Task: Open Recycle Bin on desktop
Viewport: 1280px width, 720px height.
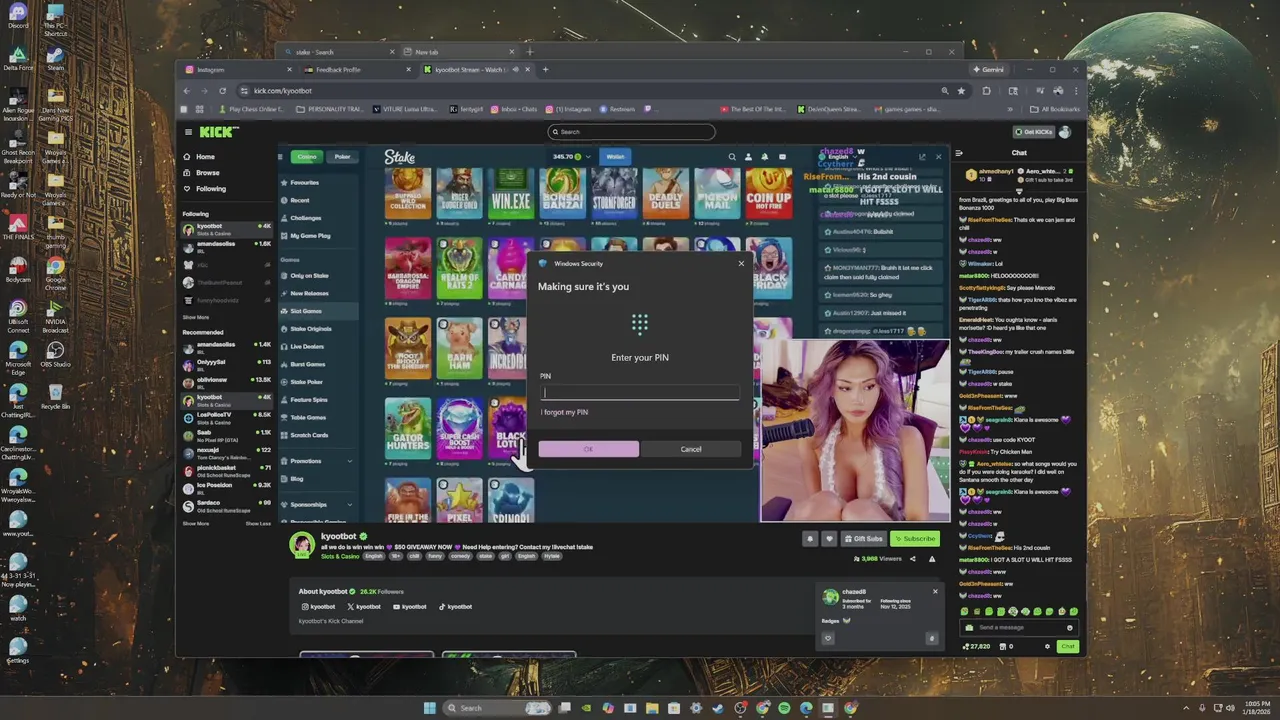Action: coord(55,396)
